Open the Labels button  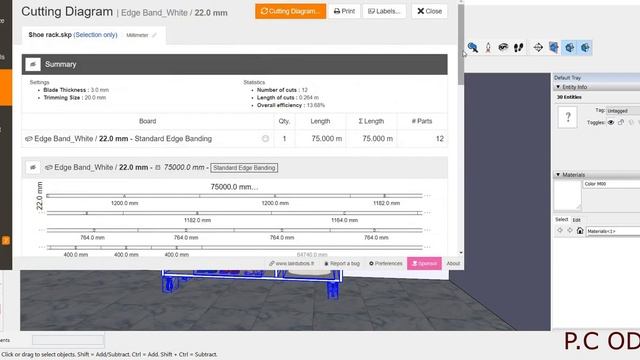384,11
